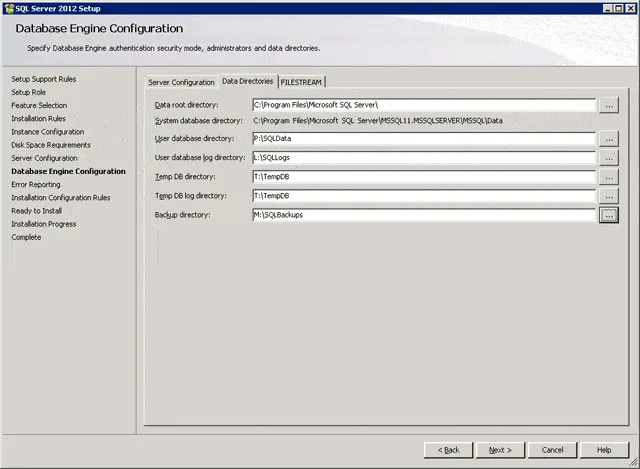
Task: Click inside the Backup directory text box
Action: [423, 215]
